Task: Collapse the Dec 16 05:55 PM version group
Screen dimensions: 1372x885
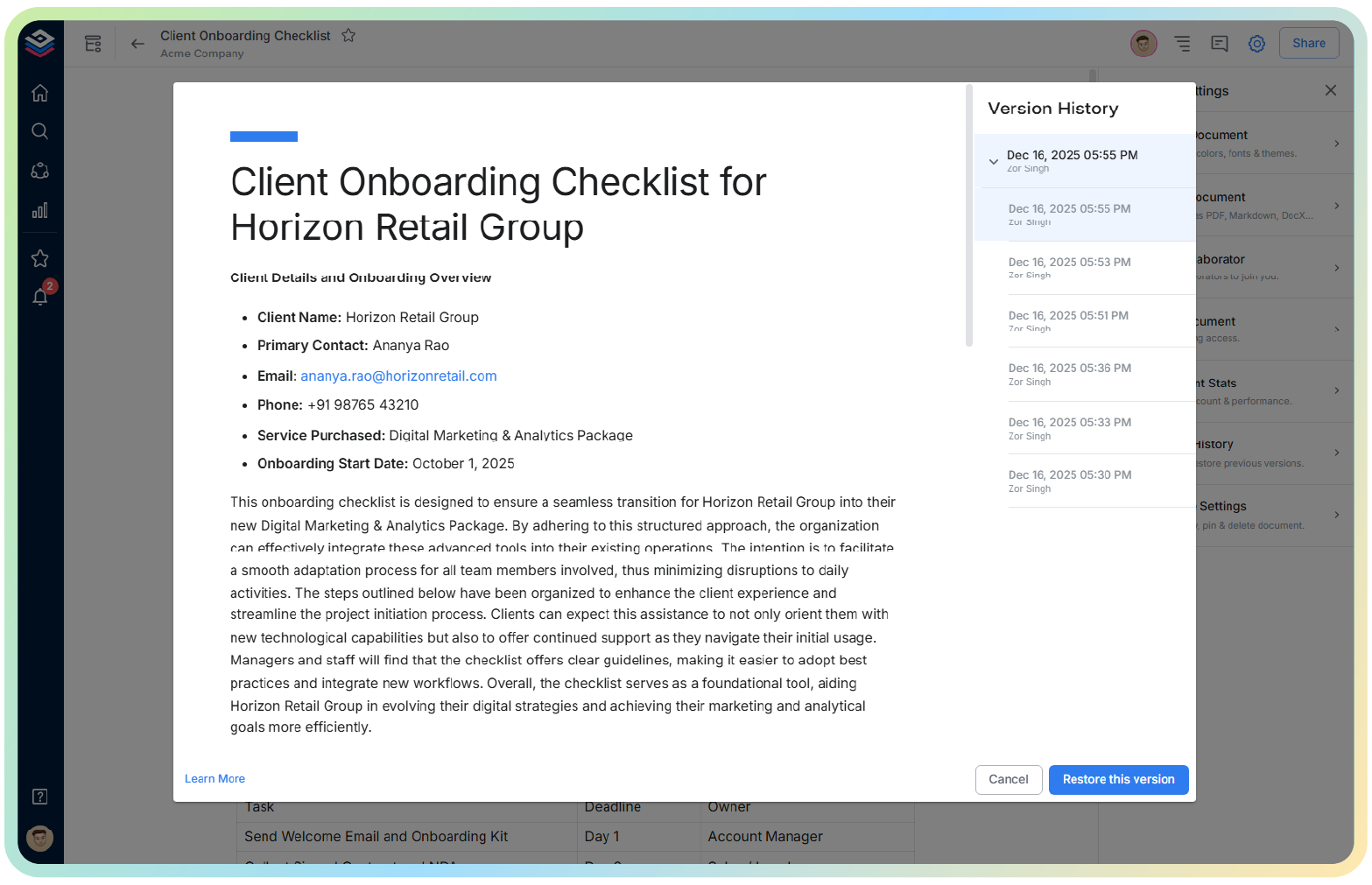Action: pos(993,161)
